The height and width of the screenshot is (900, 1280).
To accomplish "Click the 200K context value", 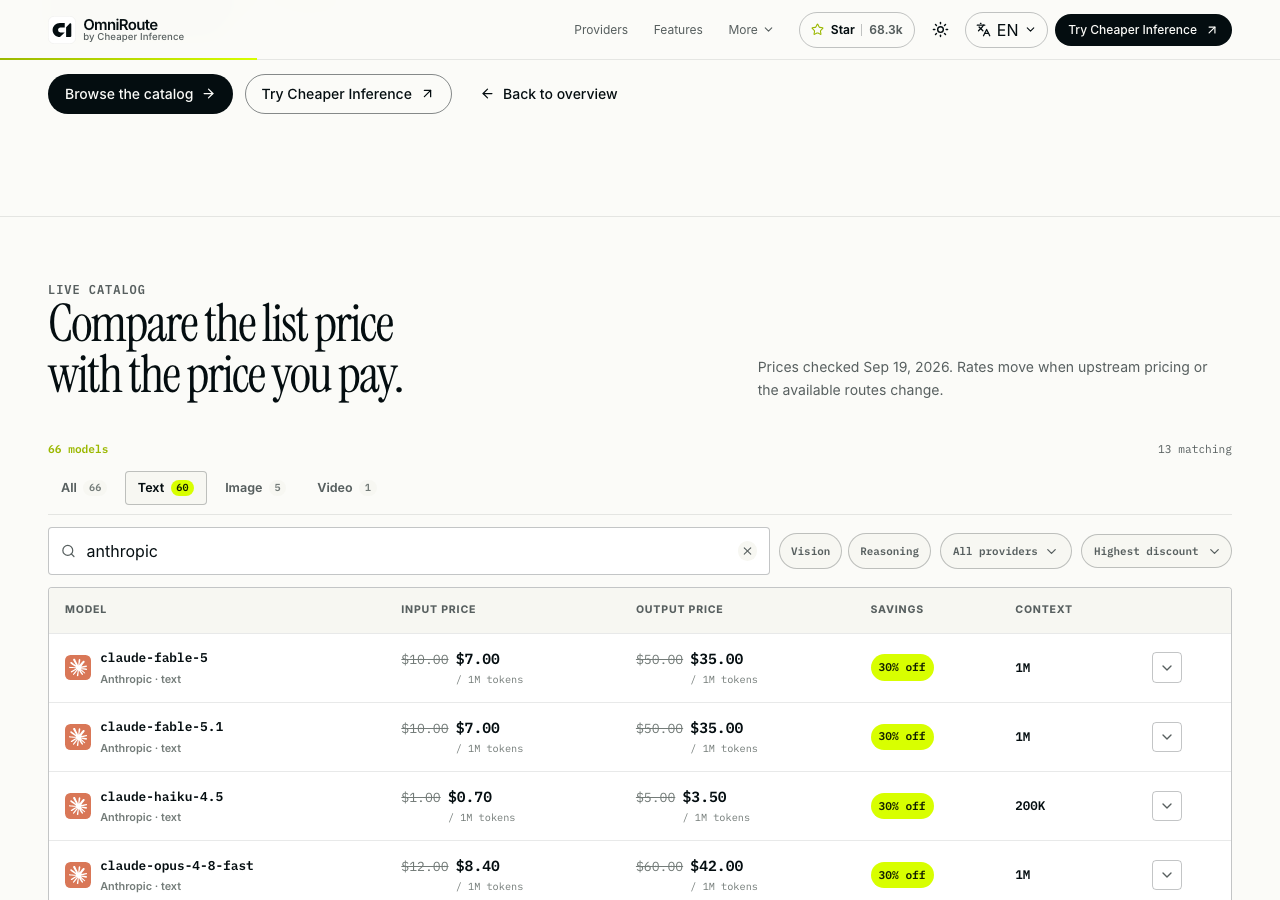I will (x=1030, y=806).
